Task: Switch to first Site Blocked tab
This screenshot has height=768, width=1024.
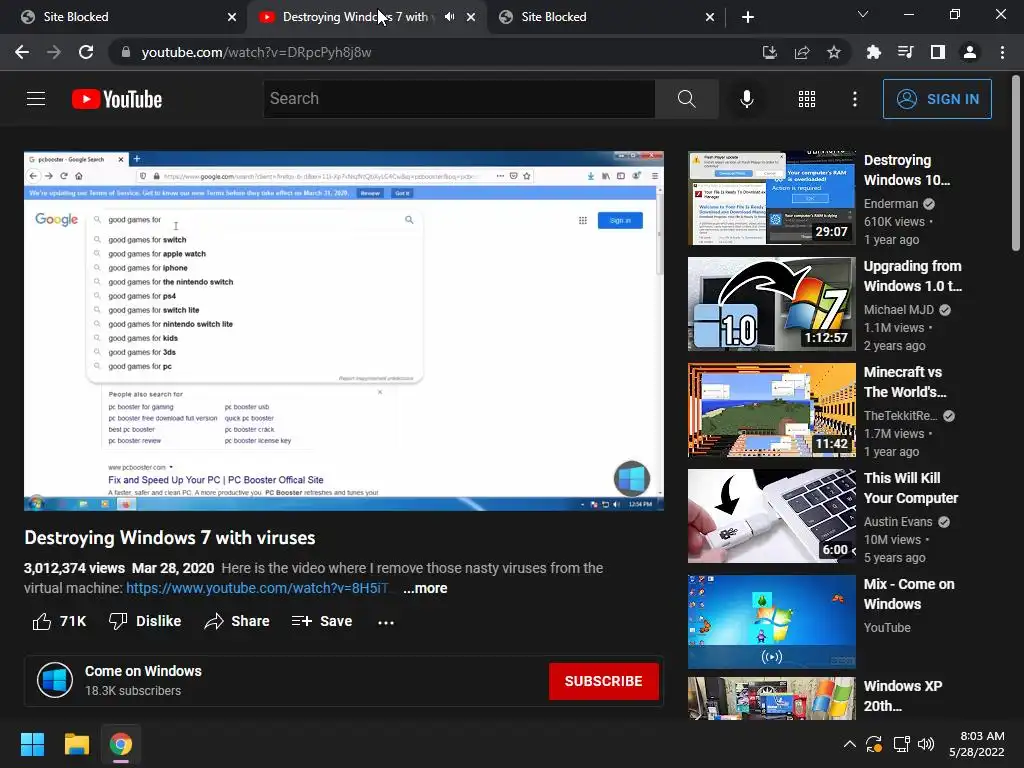Action: point(127,17)
